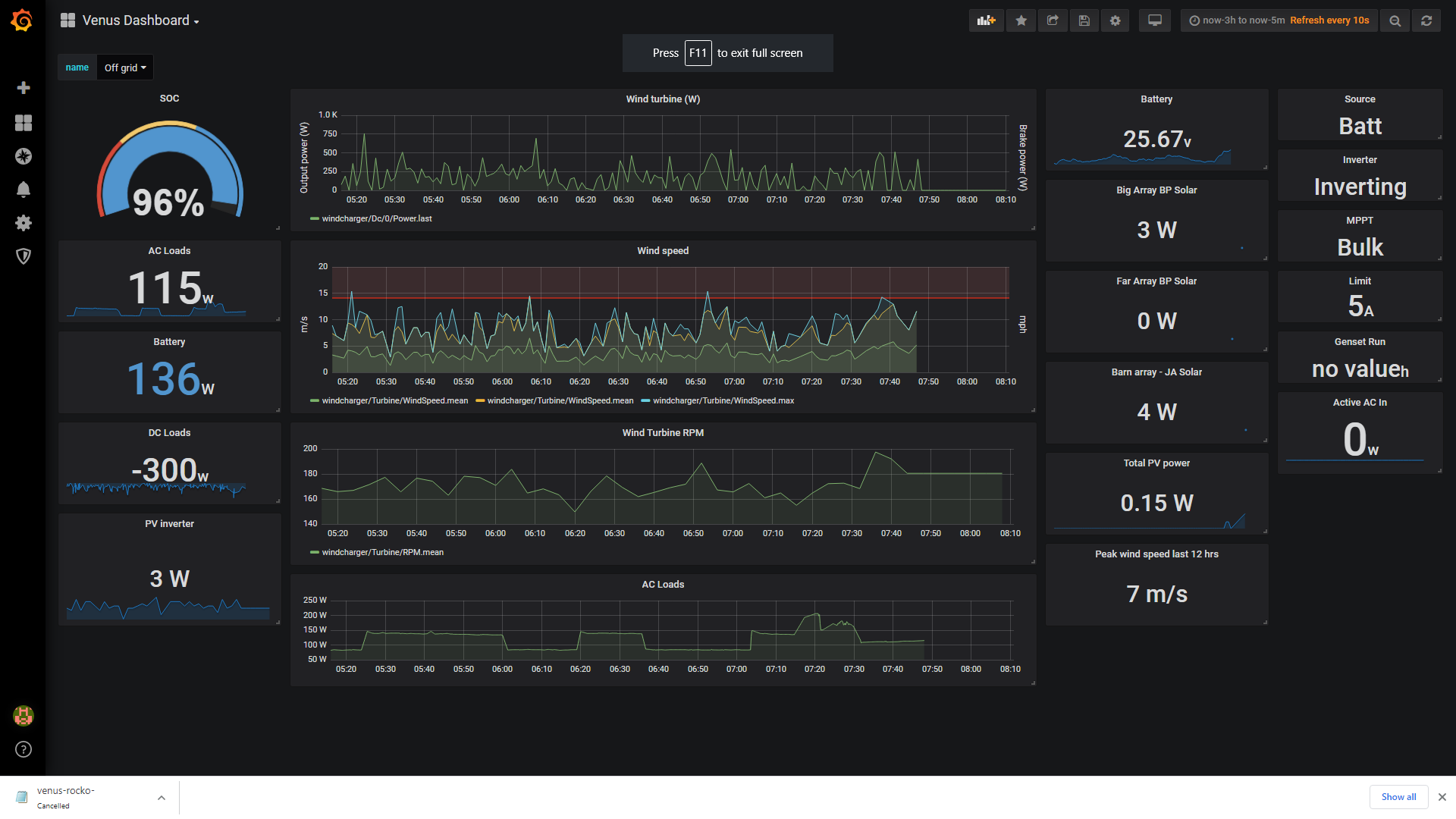Click the 136 W Battery value

pos(171,379)
